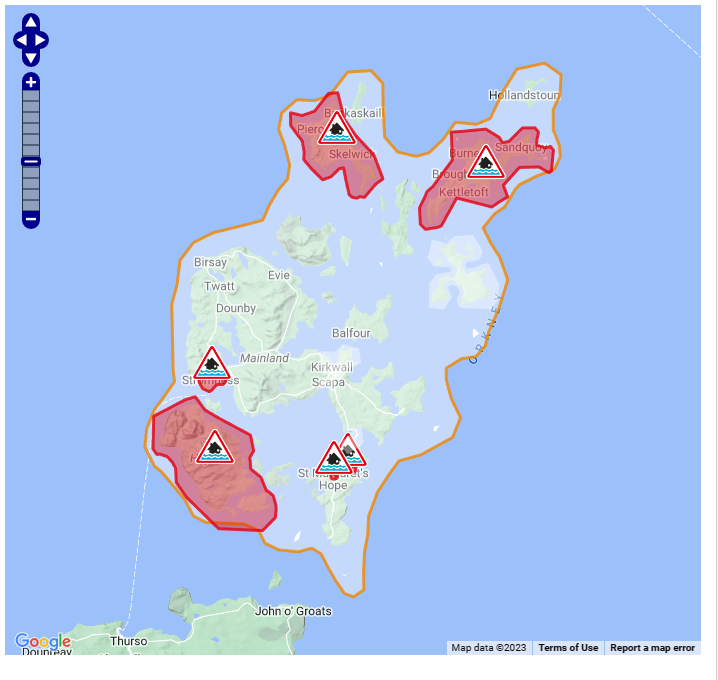718x680 pixels.
Task: Click the zoom slider handle
Action: pyautogui.click(x=31, y=161)
